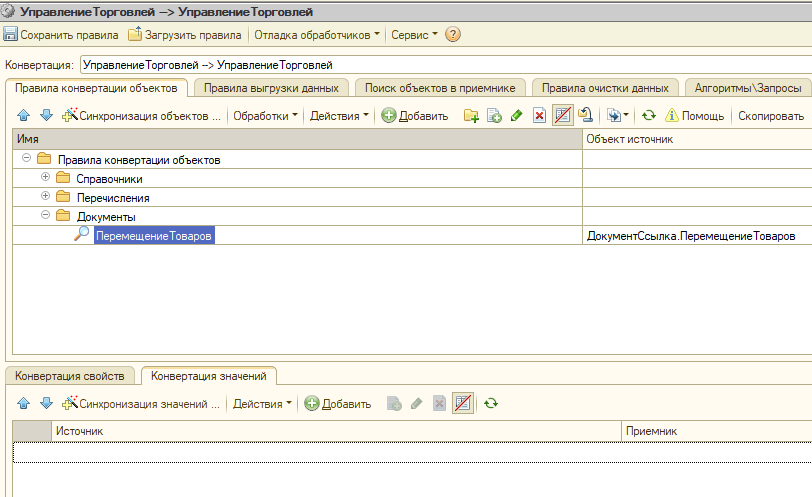Switch to the Конвертация свойств tab

pos(69,376)
